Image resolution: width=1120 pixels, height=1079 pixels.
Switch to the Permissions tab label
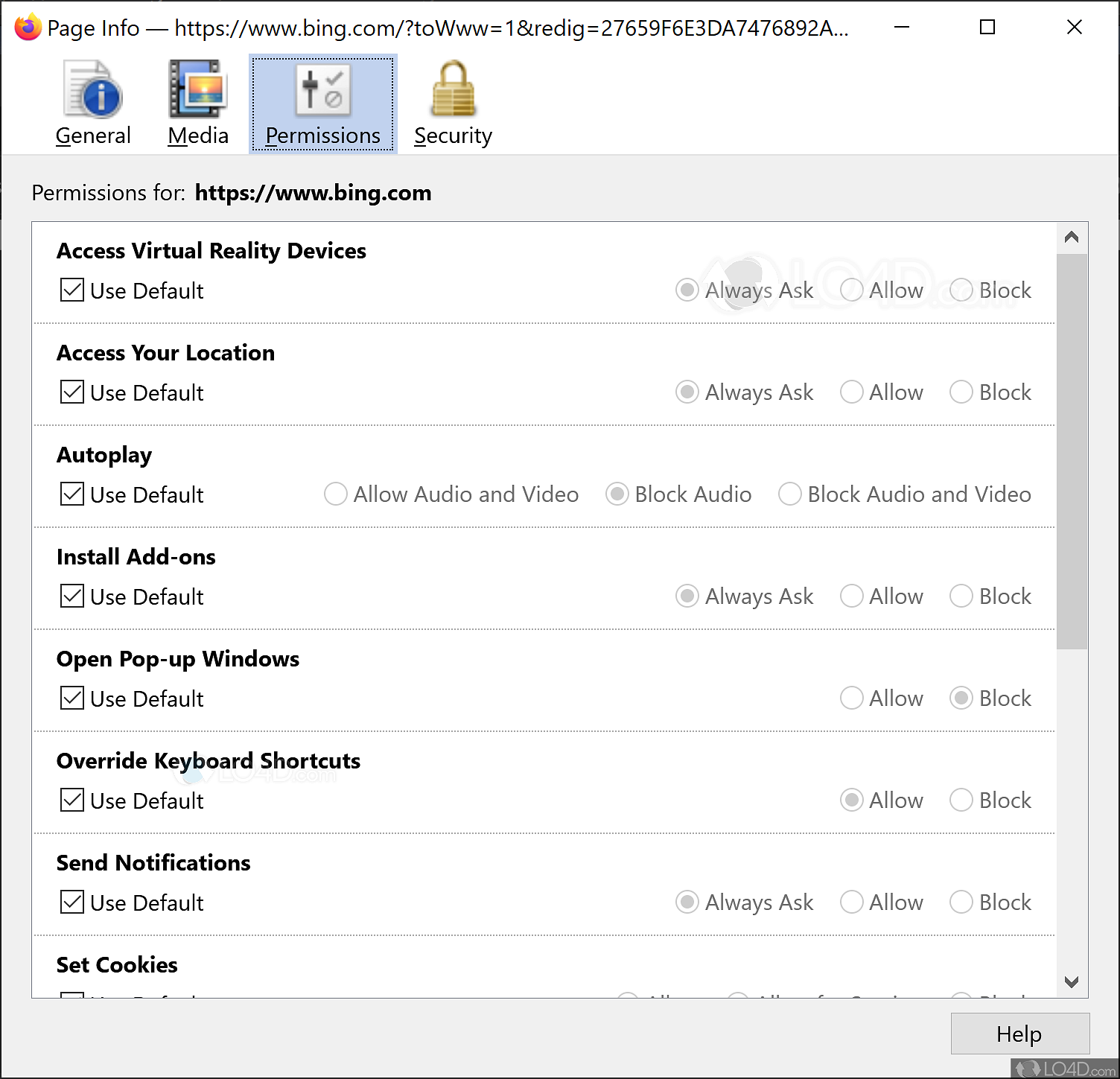pyautogui.click(x=323, y=136)
